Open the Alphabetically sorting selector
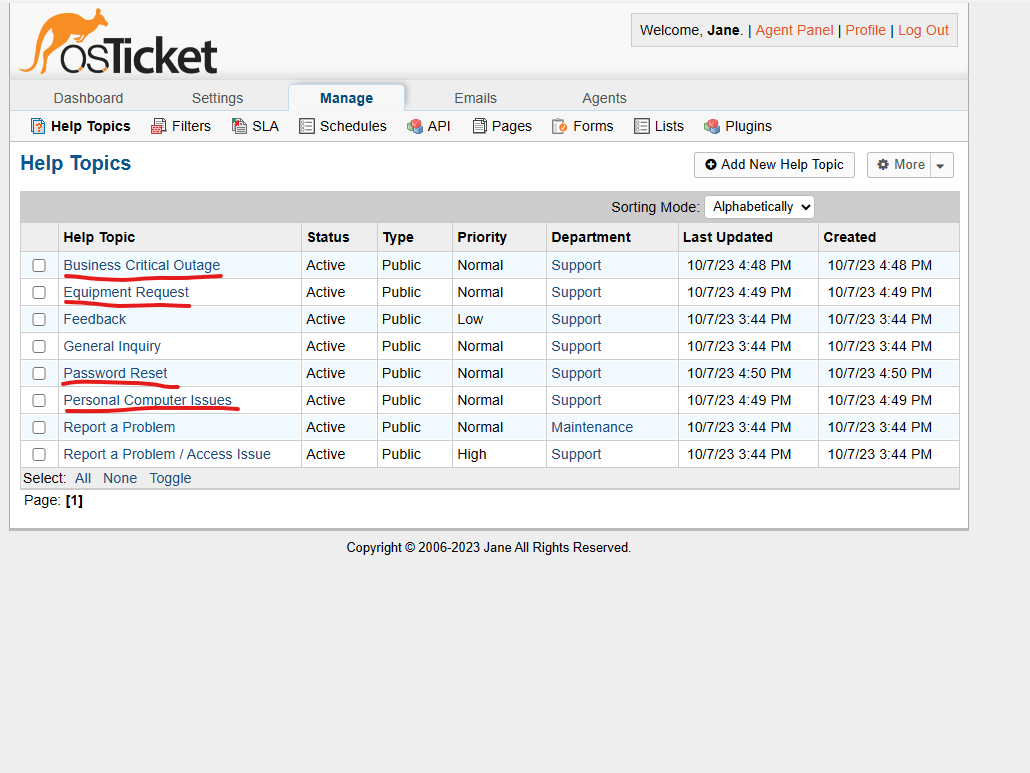The width and height of the screenshot is (1030, 773). coord(758,206)
